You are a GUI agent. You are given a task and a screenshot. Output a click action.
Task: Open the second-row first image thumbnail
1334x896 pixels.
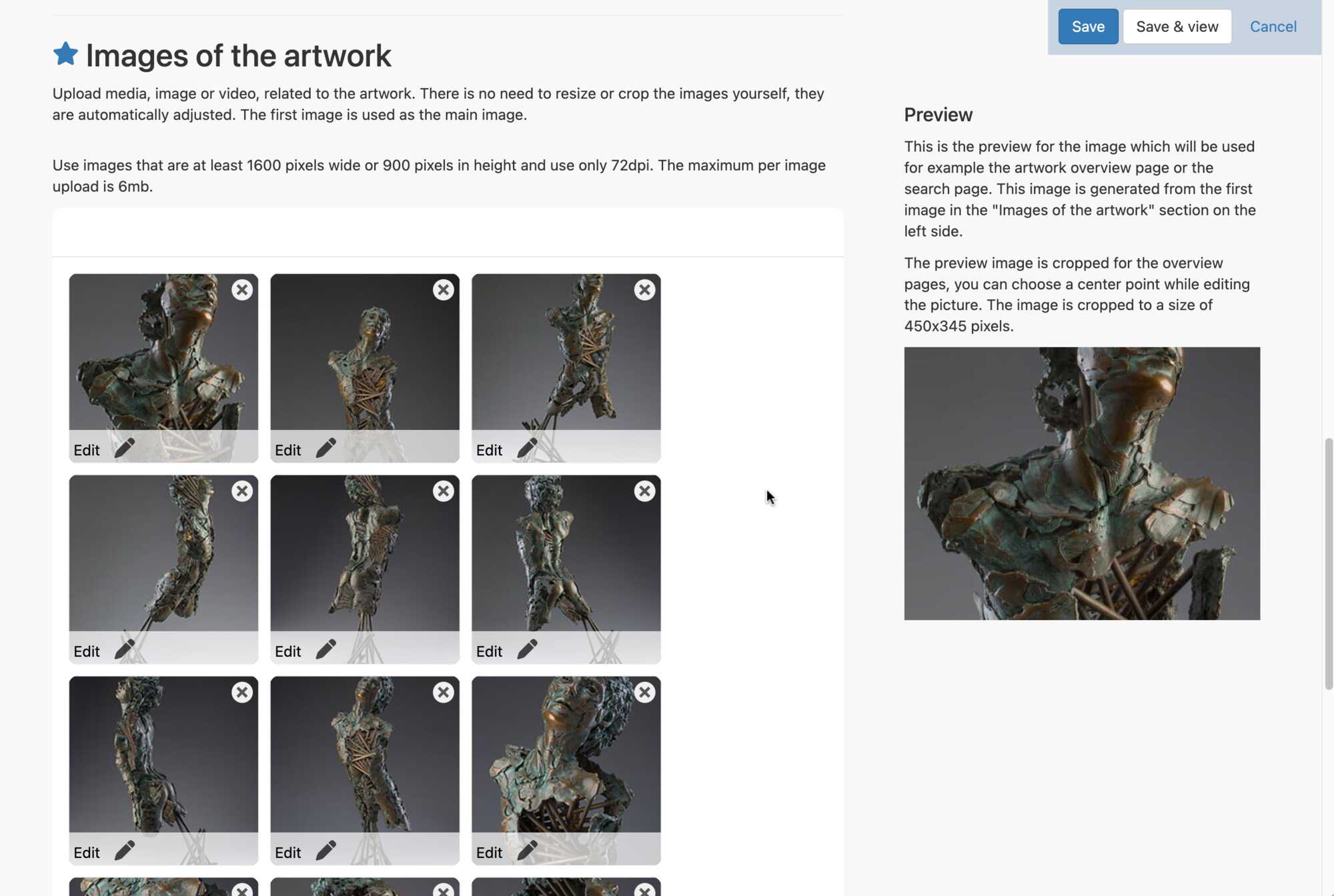click(x=163, y=553)
